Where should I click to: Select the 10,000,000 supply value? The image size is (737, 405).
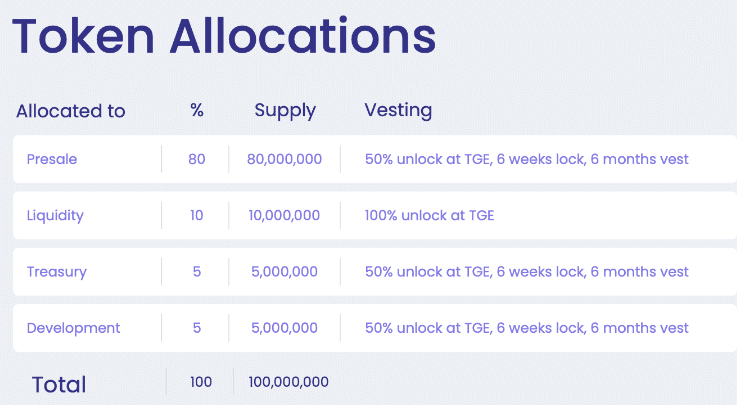pos(284,216)
